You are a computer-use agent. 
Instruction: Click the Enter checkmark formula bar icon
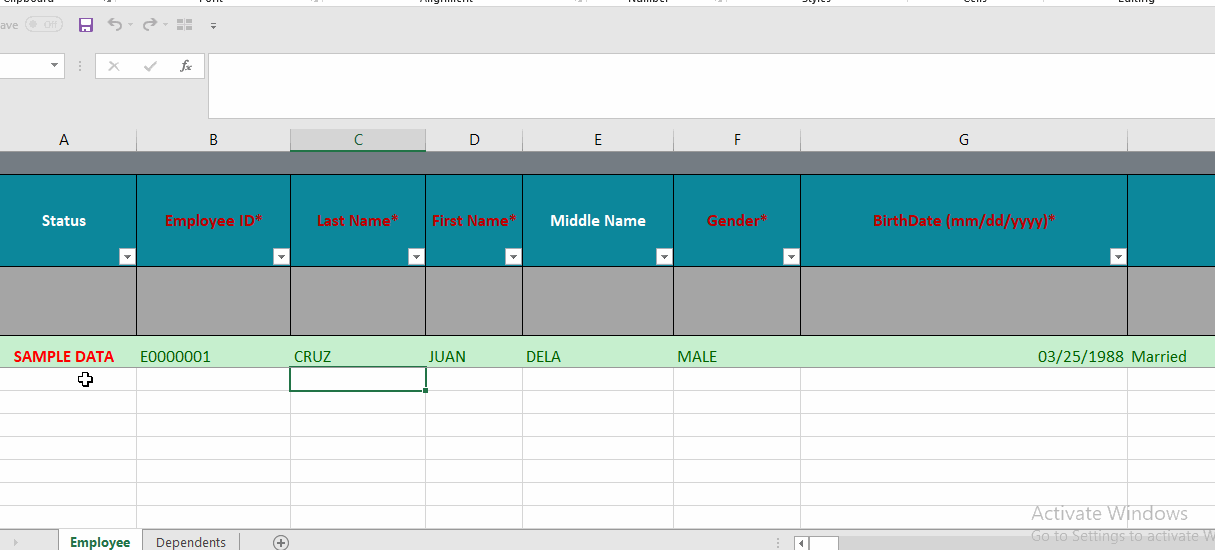click(150, 66)
